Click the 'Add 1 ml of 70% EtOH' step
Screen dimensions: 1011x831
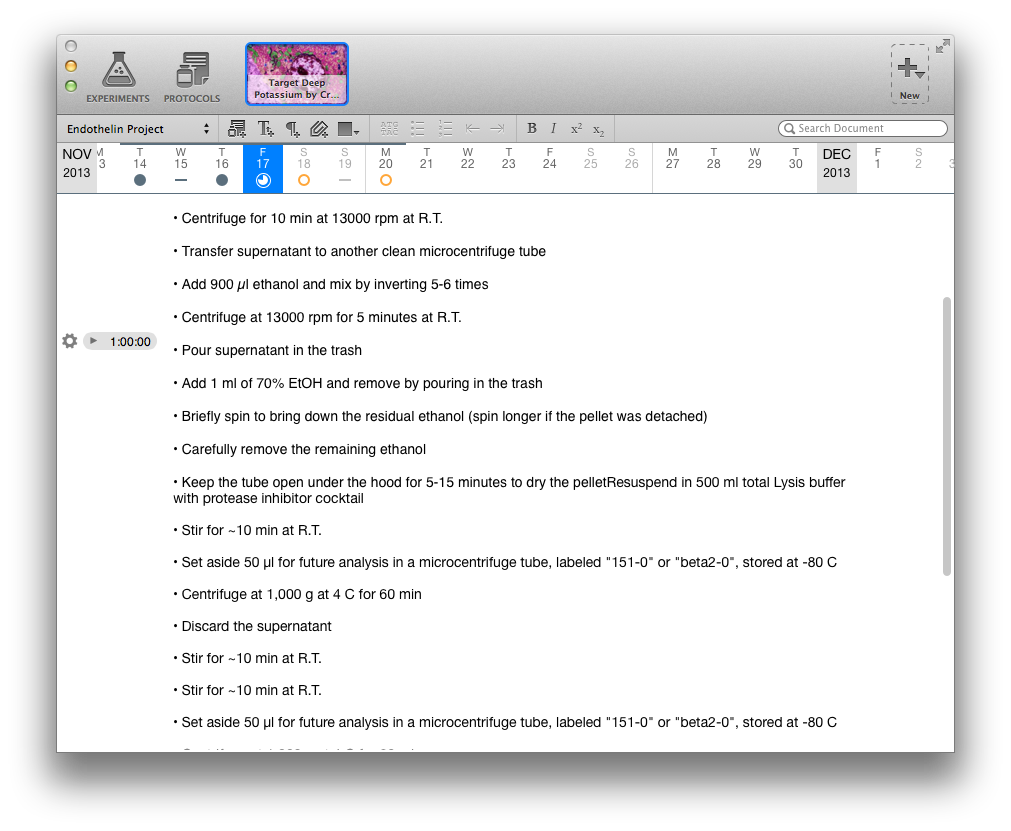(x=358, y=383)
